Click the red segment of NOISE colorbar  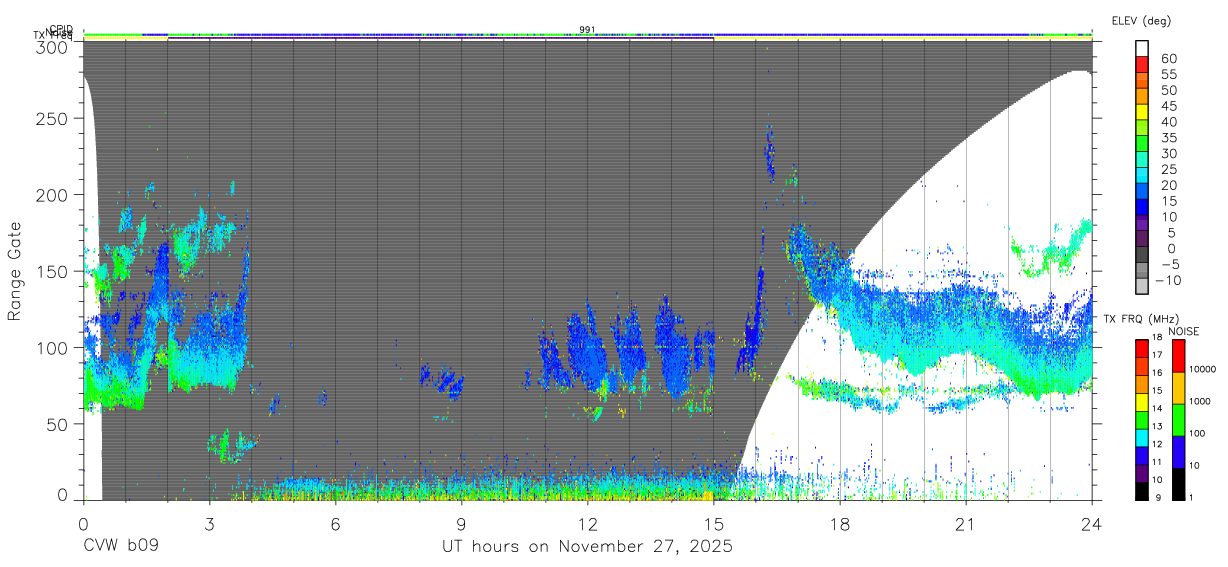pyautogui.click(x=1178, y=355)
